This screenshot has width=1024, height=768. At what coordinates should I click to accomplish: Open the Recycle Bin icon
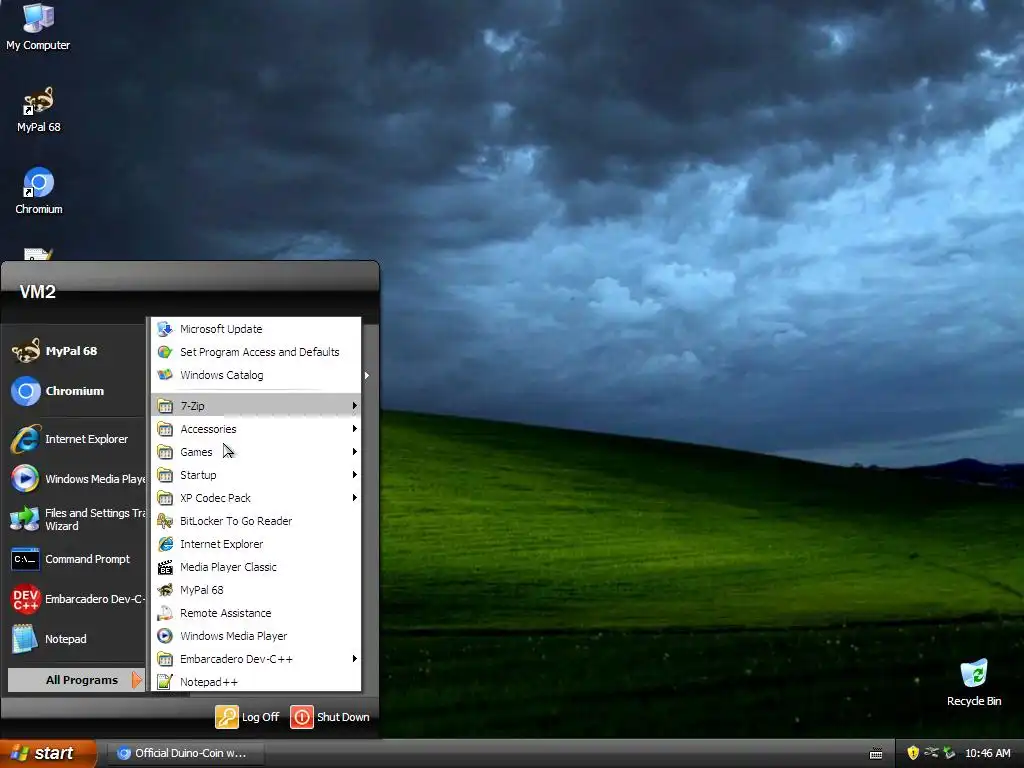click(974, 682)
